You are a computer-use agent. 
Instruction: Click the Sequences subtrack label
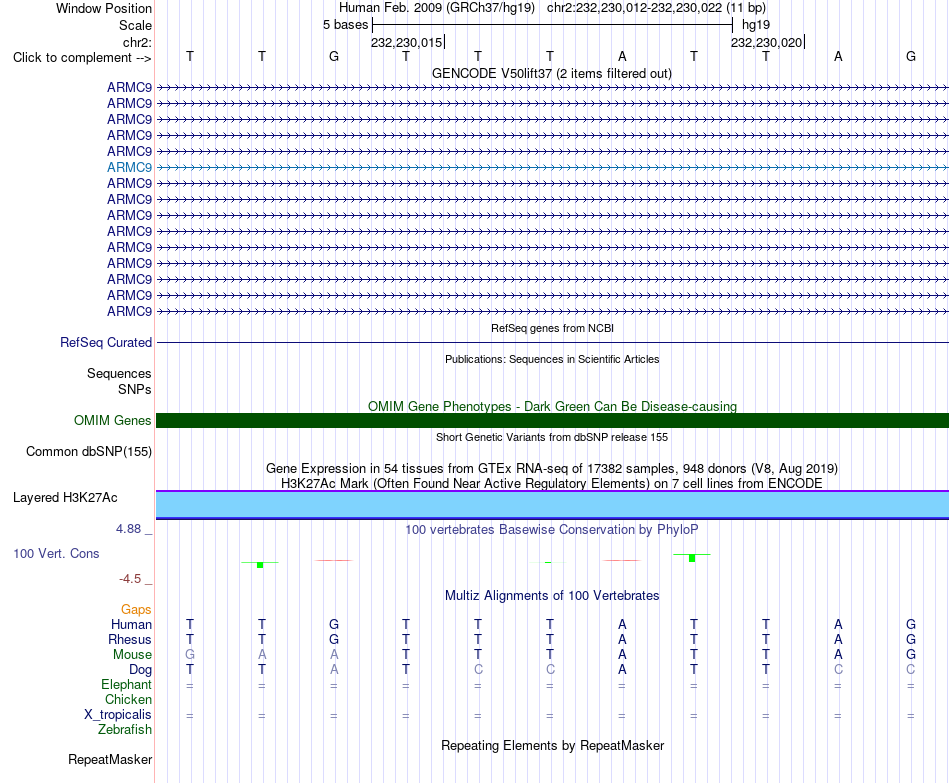tap(119, 373)
